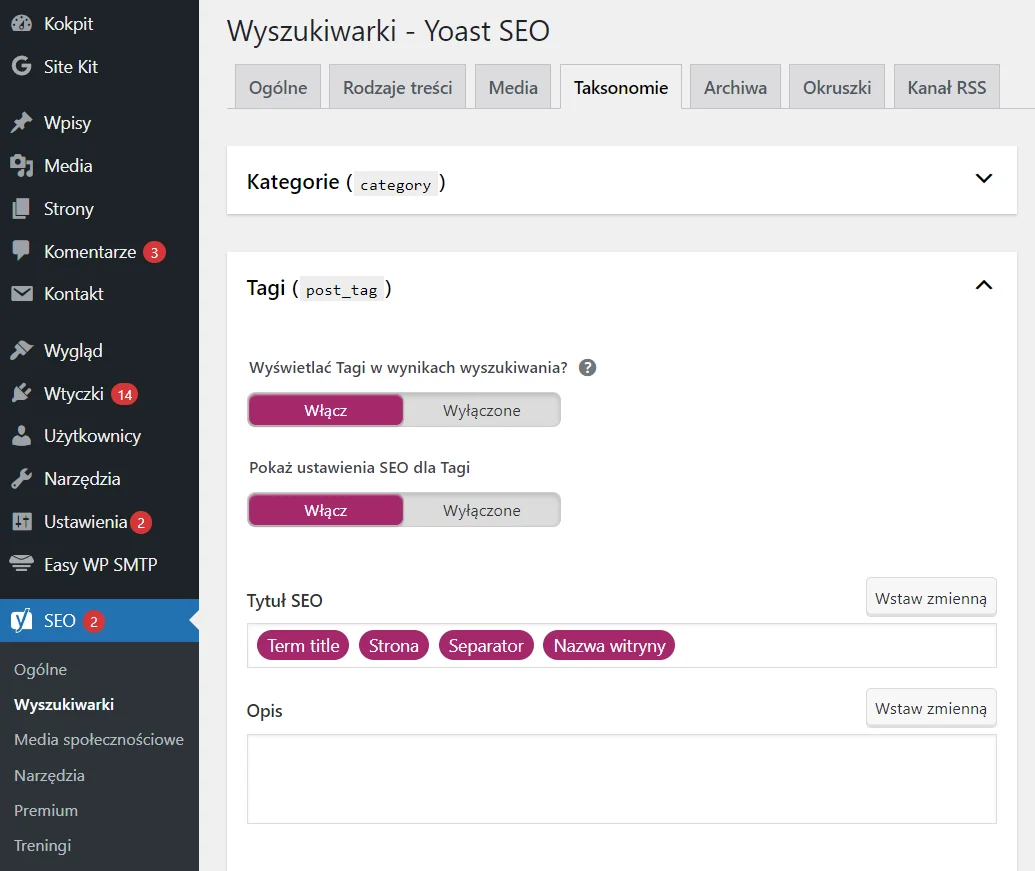Enable SEO settings for Tagi
This screenshot has height=871, width=1035.
(x=325, y=509)
